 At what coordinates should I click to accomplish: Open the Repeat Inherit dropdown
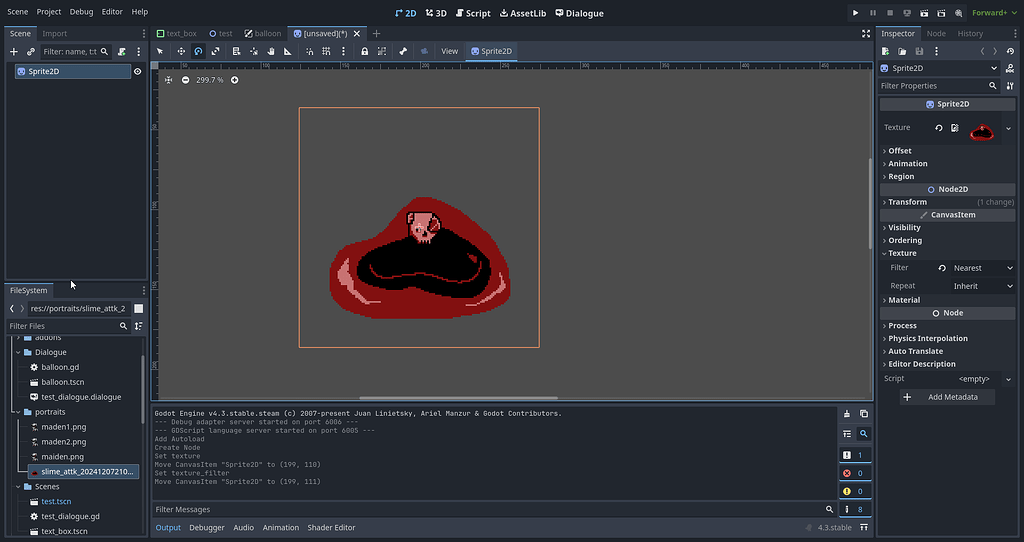983,286
